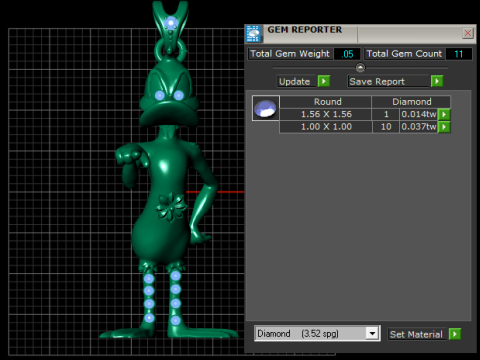Click the Total Gem Weight label
The height and width of the screenshot is (360, 480).
[x=290, y=54]
